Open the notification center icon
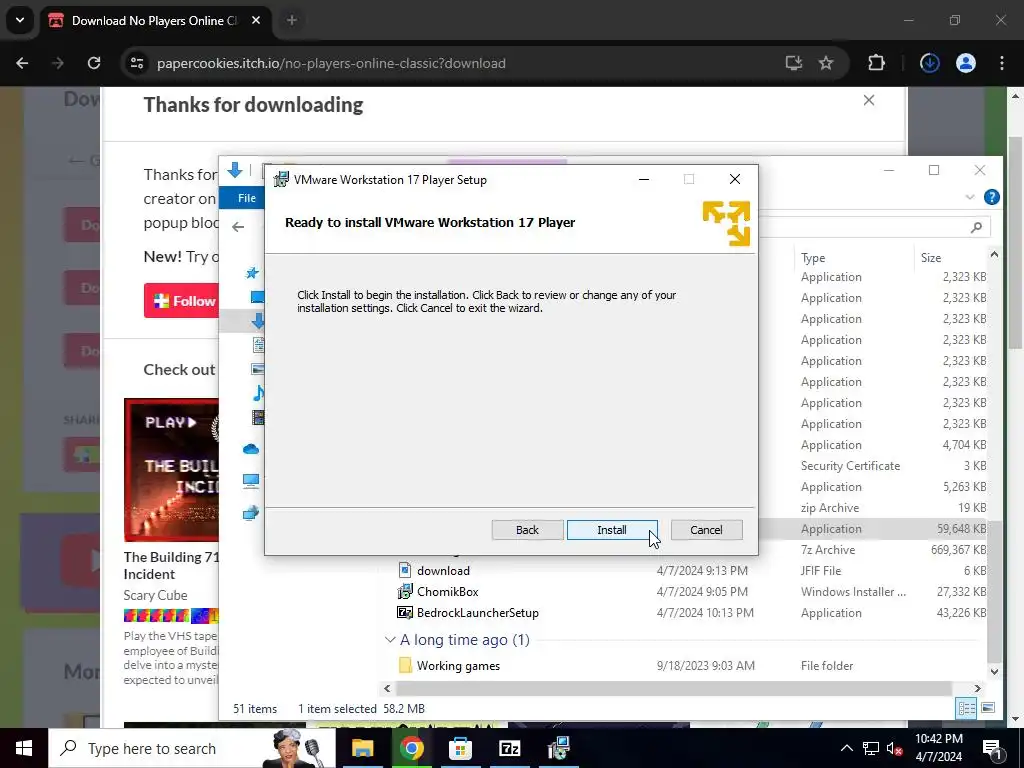The width and height of the screenshot is (1024, 768). pyautogui.click(x=993, y=748)
